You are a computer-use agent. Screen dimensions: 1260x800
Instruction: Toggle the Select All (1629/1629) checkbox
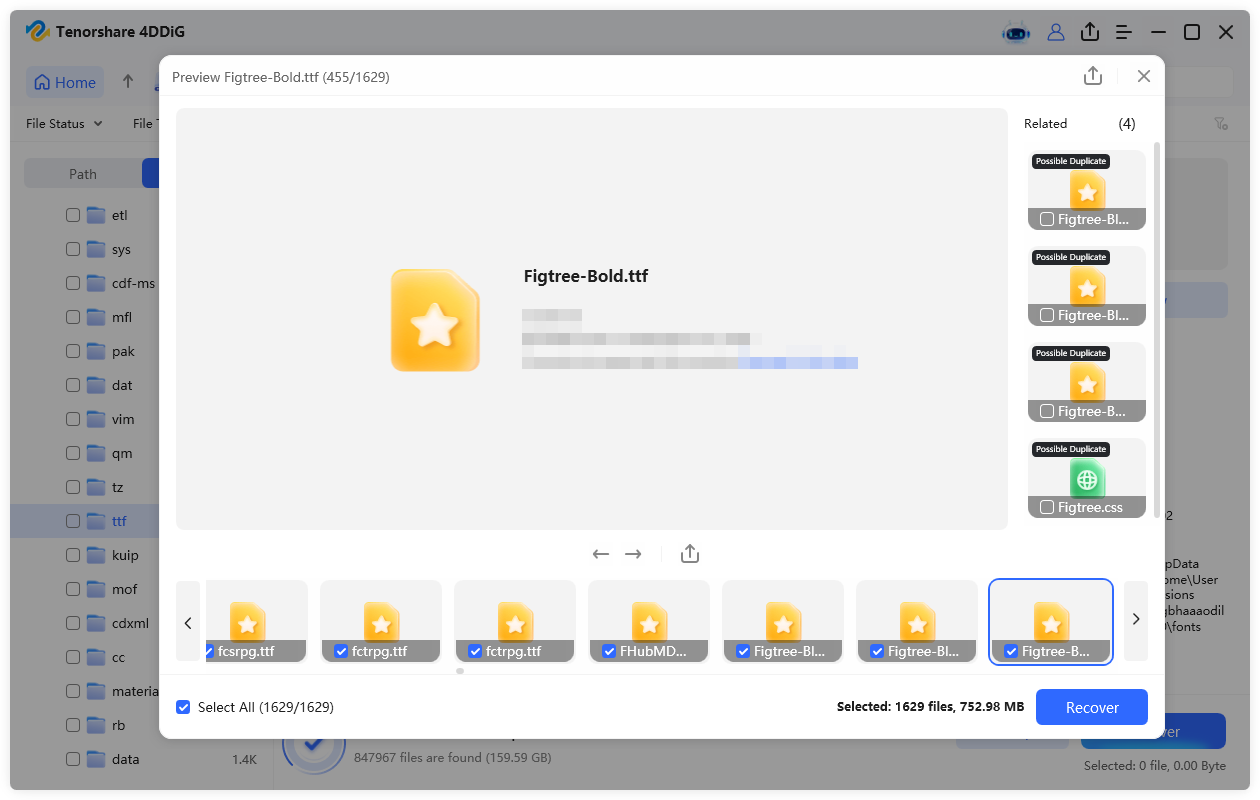tap(183, 707)
